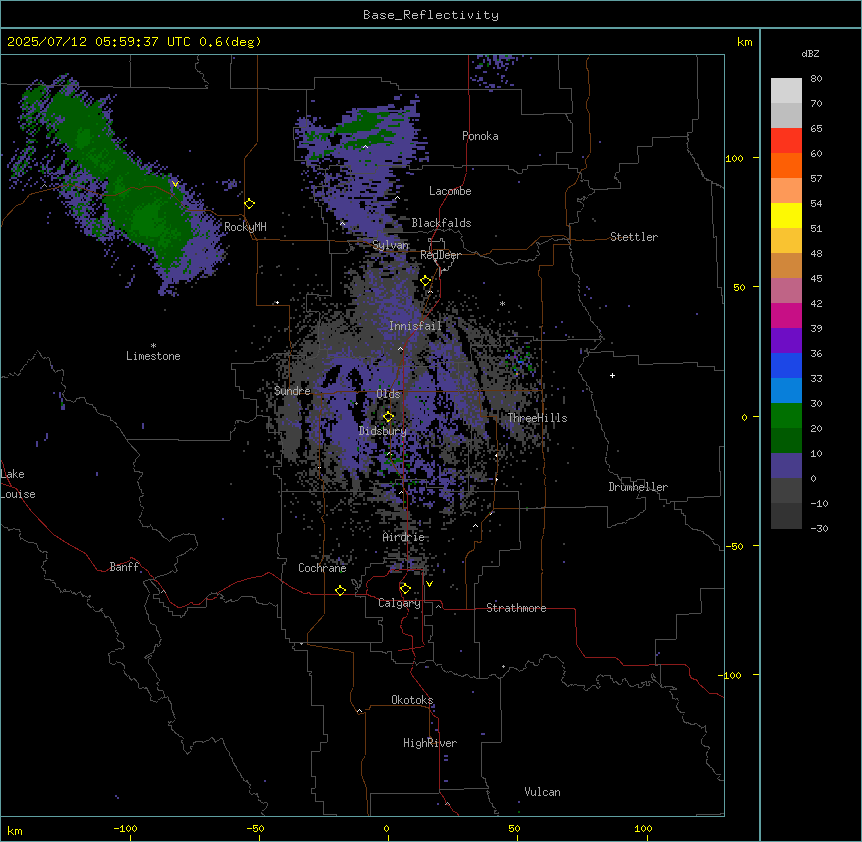Select the blue 33–36 dBZ legend swatch

(x=786, y=365)
